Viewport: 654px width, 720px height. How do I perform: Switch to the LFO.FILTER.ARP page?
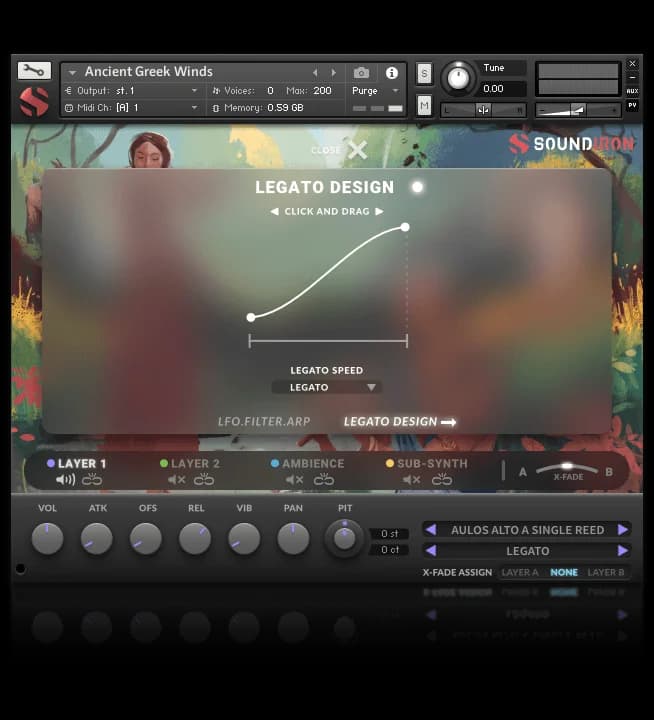264,422
